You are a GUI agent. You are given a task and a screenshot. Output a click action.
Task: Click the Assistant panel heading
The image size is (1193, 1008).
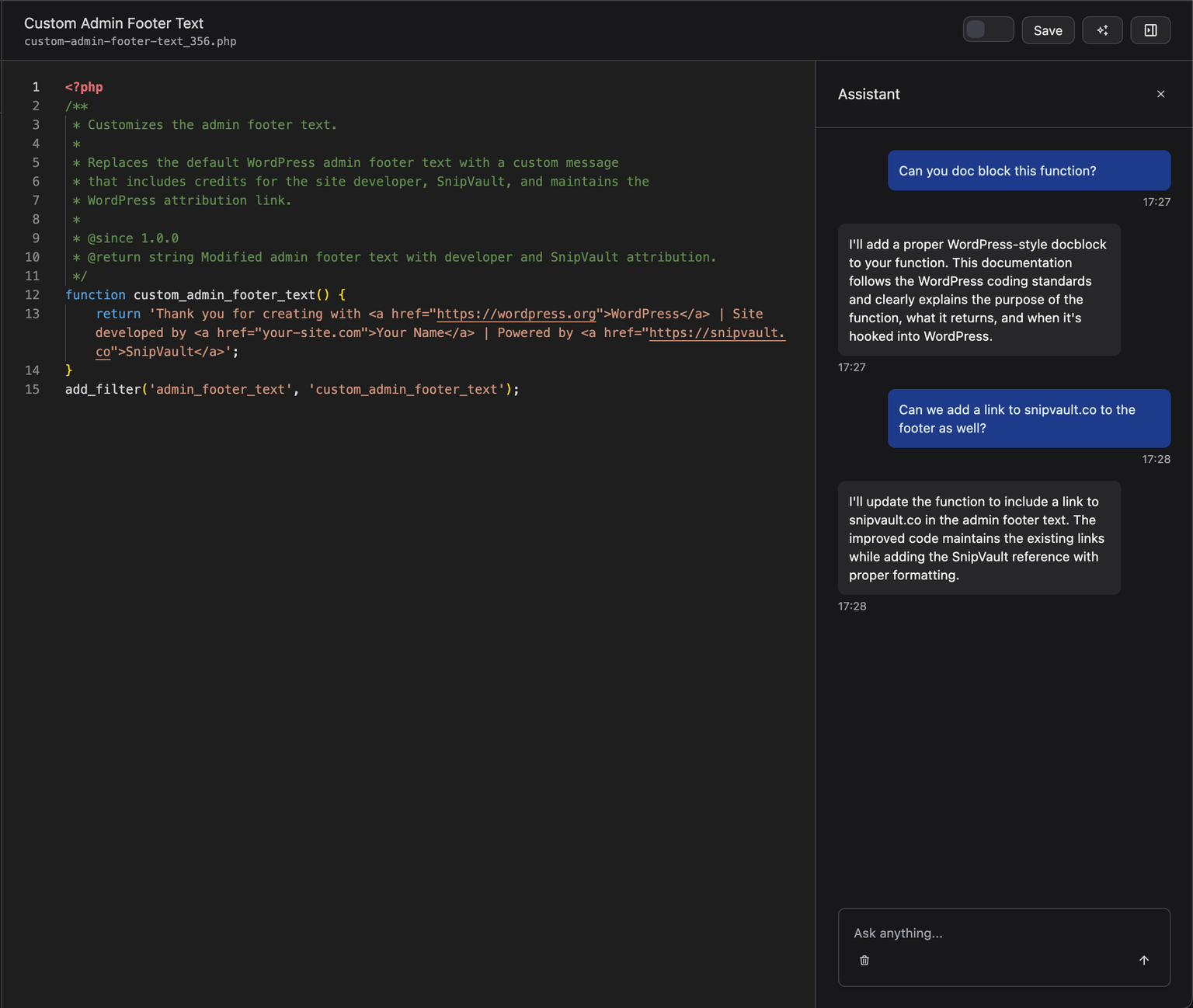tap(869, 94)
